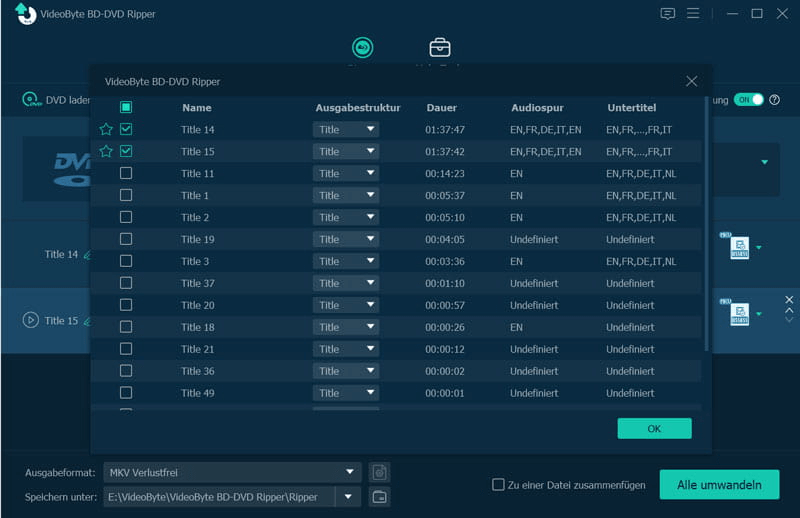Toggle the select-all checkbox in header
The height and width of the screenshot is (518, 800).
[x=126, y=107]
